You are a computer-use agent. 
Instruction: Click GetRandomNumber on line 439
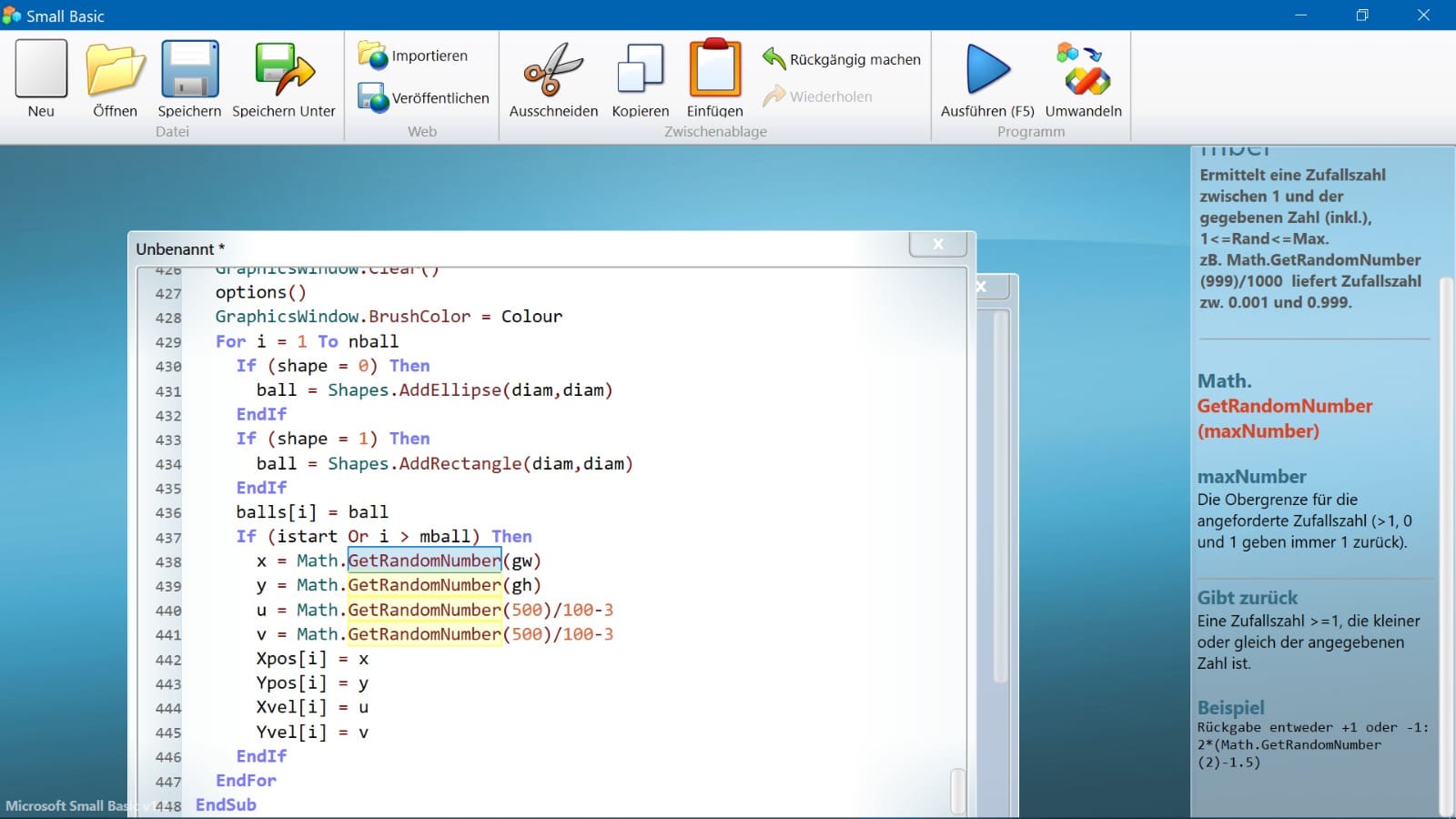pos(424,585)
